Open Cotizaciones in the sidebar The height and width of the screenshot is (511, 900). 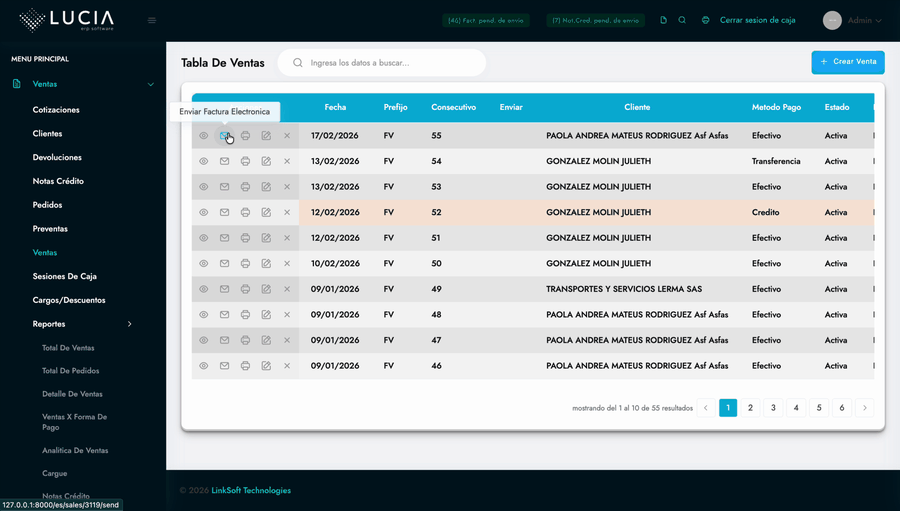point(56,110)
